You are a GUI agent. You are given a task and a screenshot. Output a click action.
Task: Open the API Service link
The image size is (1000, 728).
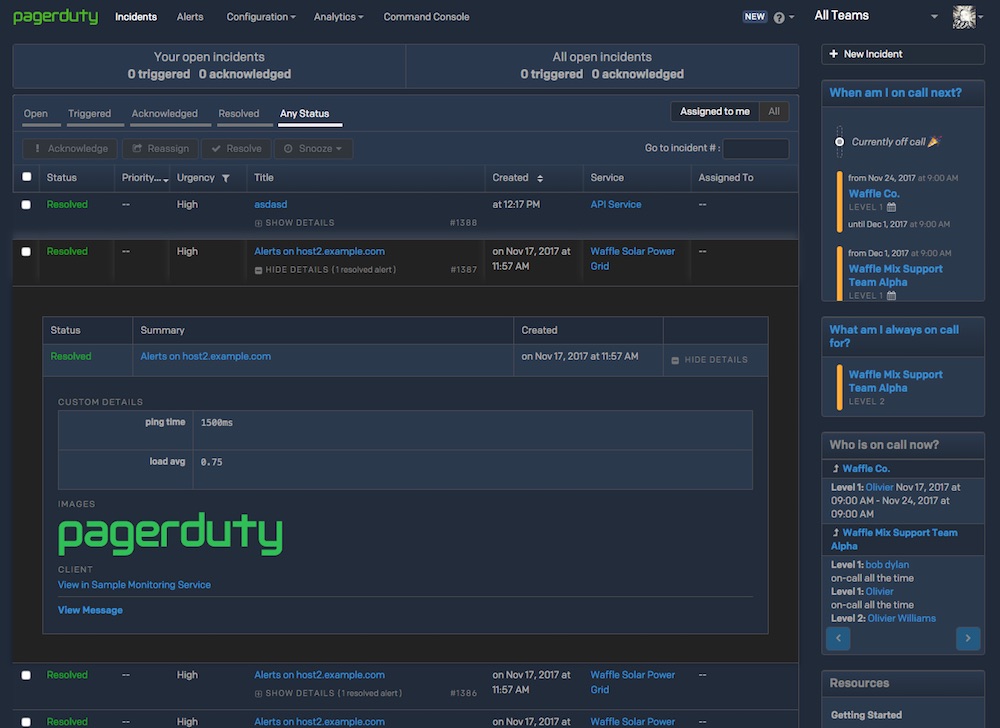615,205
